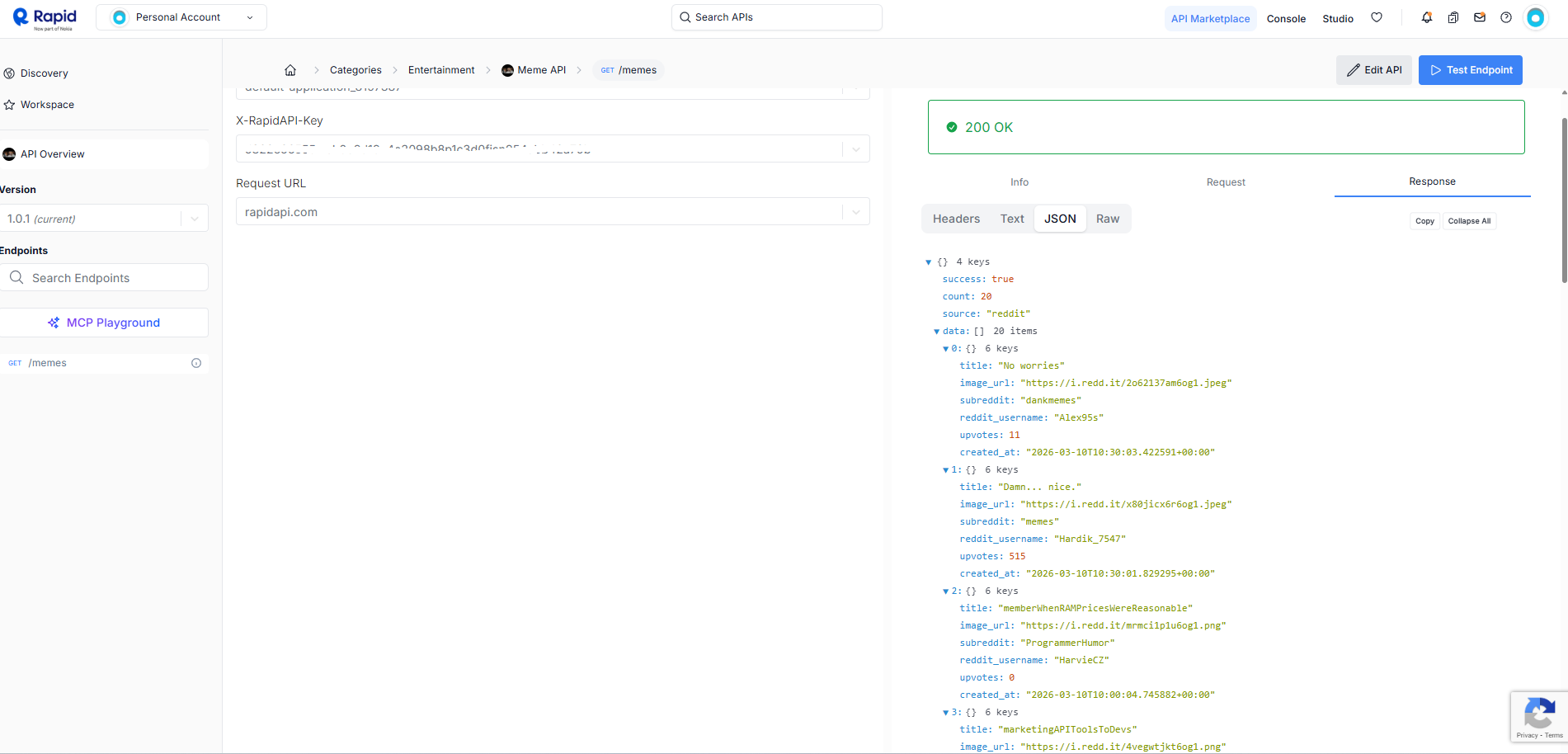
Task: Open the reCAPTCHA Privacy link
Action: pyautogui.click(x=1527, y=735)
